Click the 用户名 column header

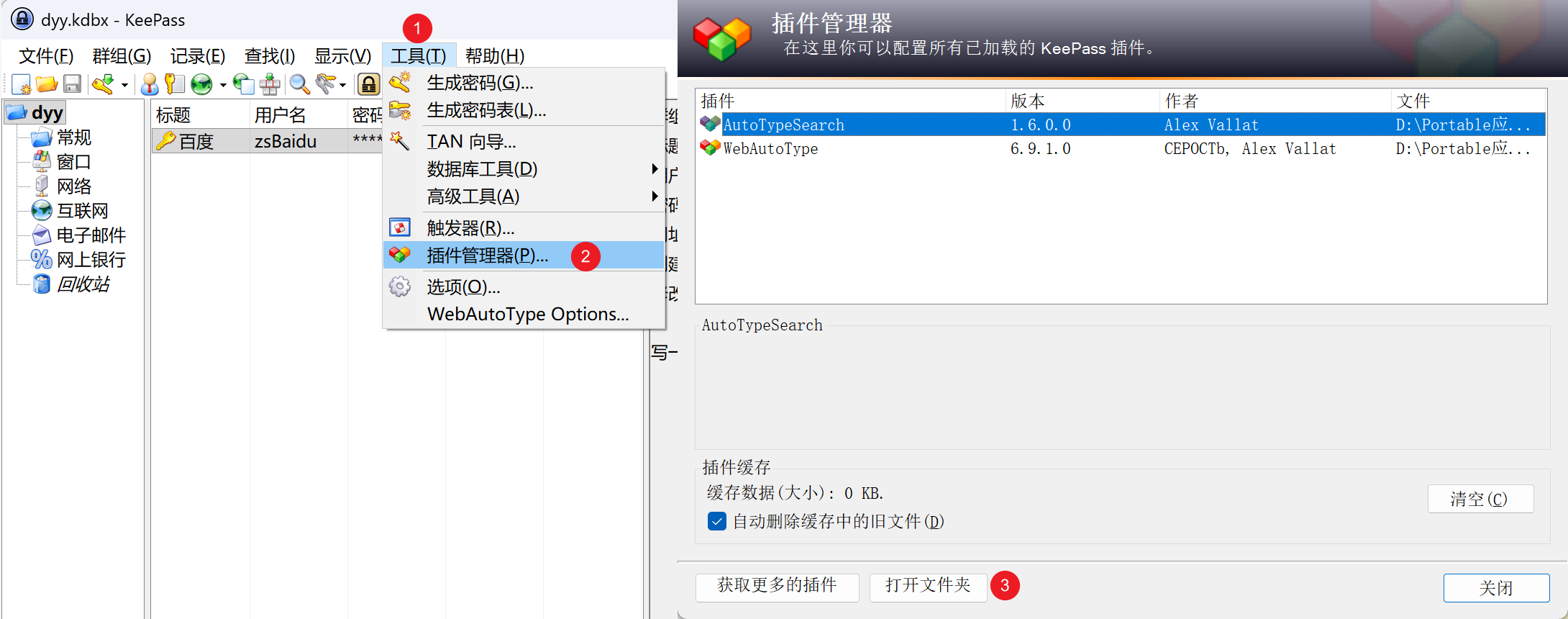click(x=298, y=115)
